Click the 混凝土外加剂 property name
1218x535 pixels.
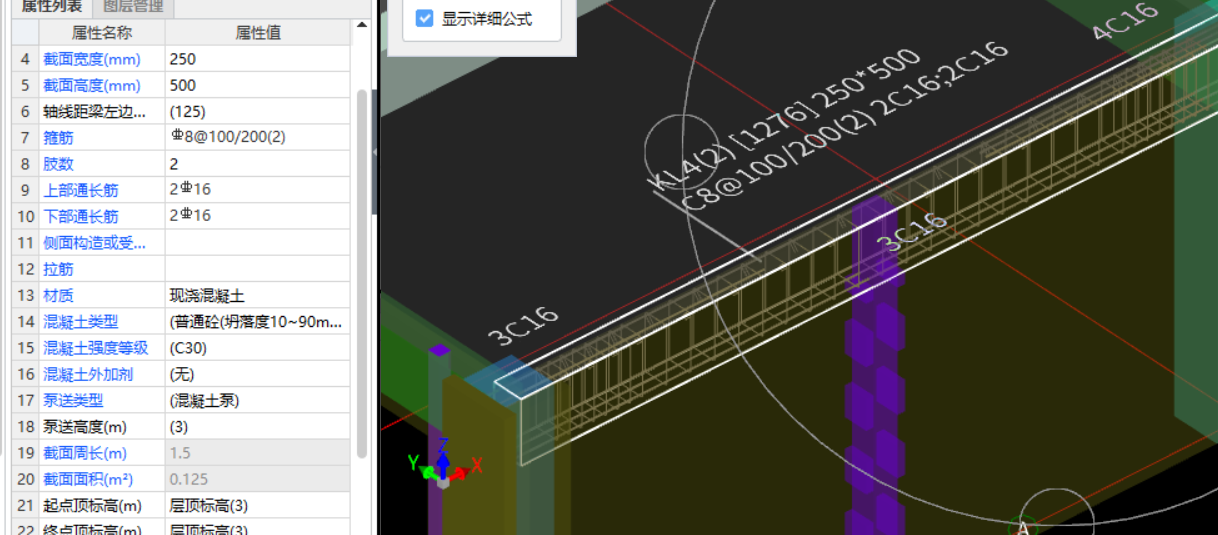[x=88, y=374]
